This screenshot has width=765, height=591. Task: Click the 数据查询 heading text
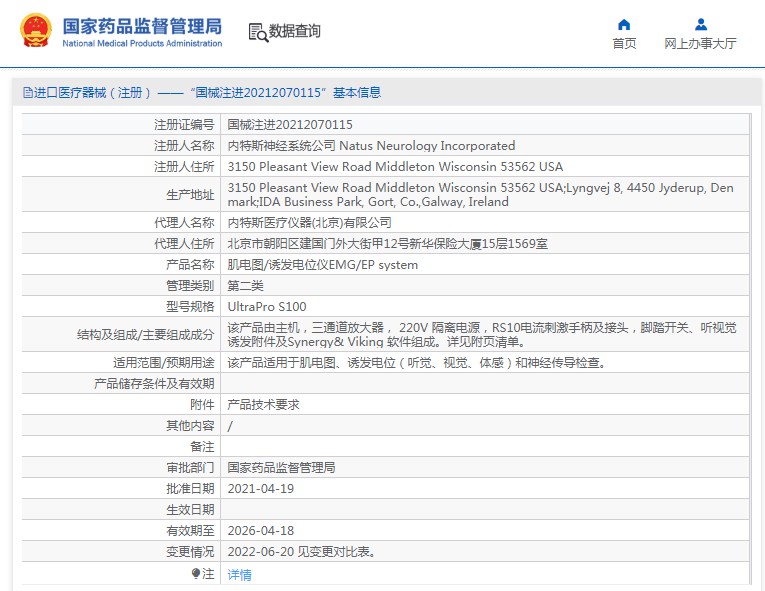[x=295, y=31]
